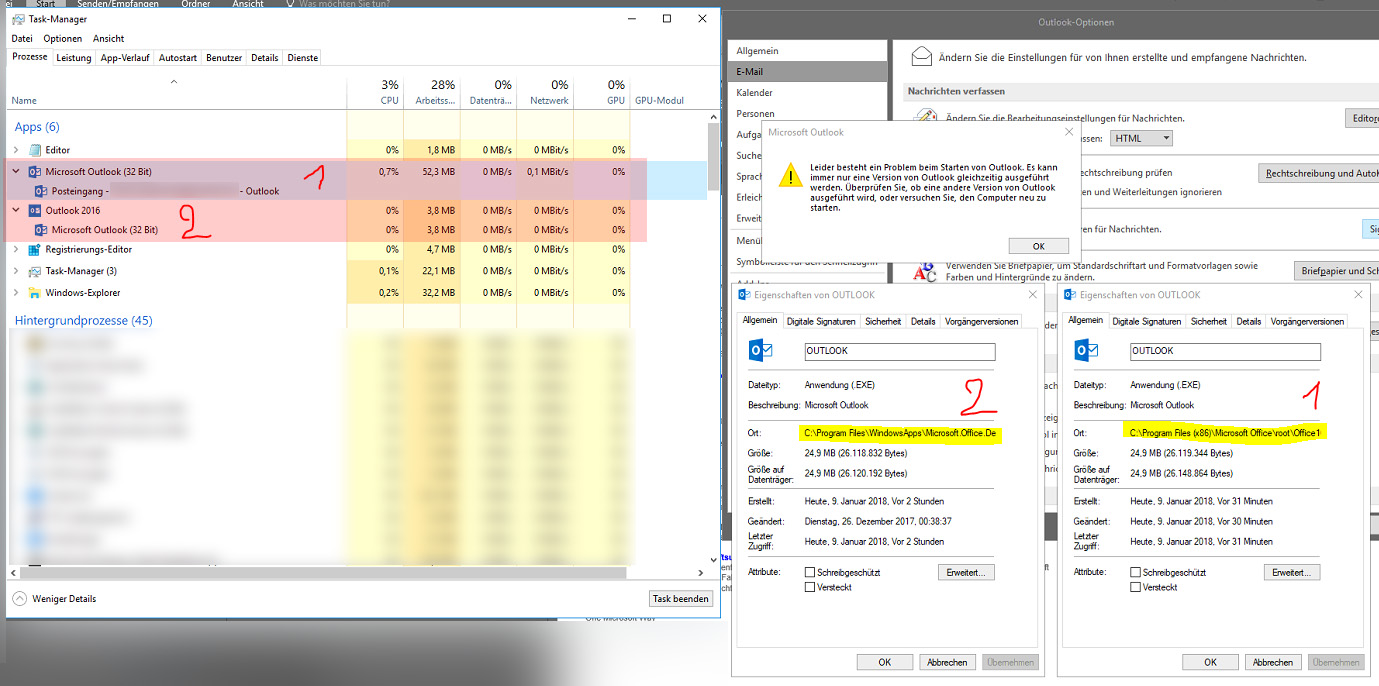The image size is (1379, 686).
Task: Click Abbrechen in right Eigenschaften dialog
Action: tap(1273, 662)
